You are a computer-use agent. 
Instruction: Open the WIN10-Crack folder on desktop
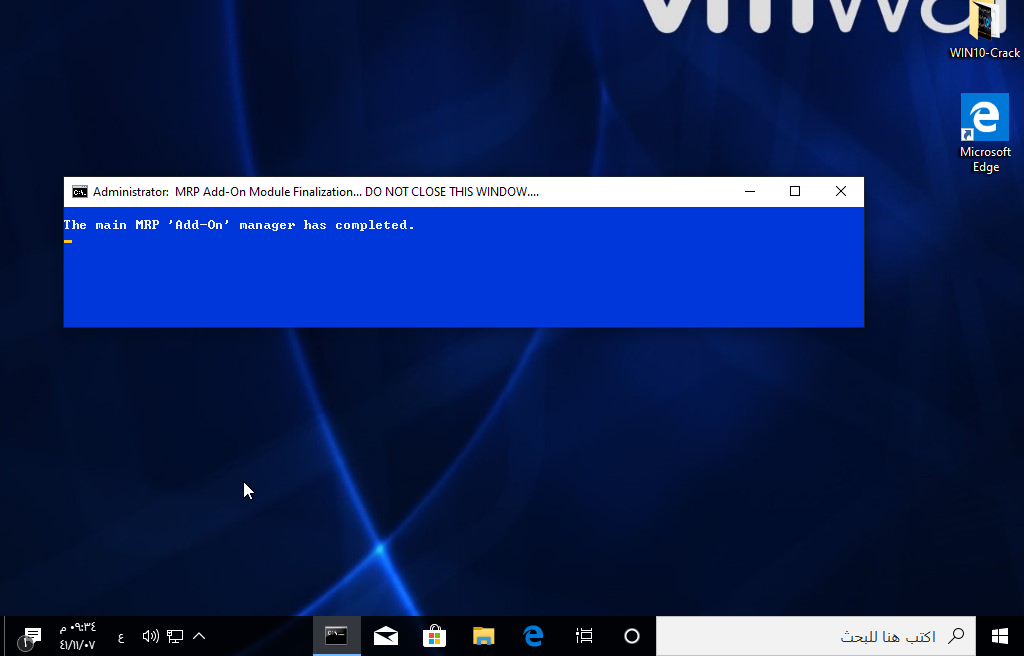point(985,30)
